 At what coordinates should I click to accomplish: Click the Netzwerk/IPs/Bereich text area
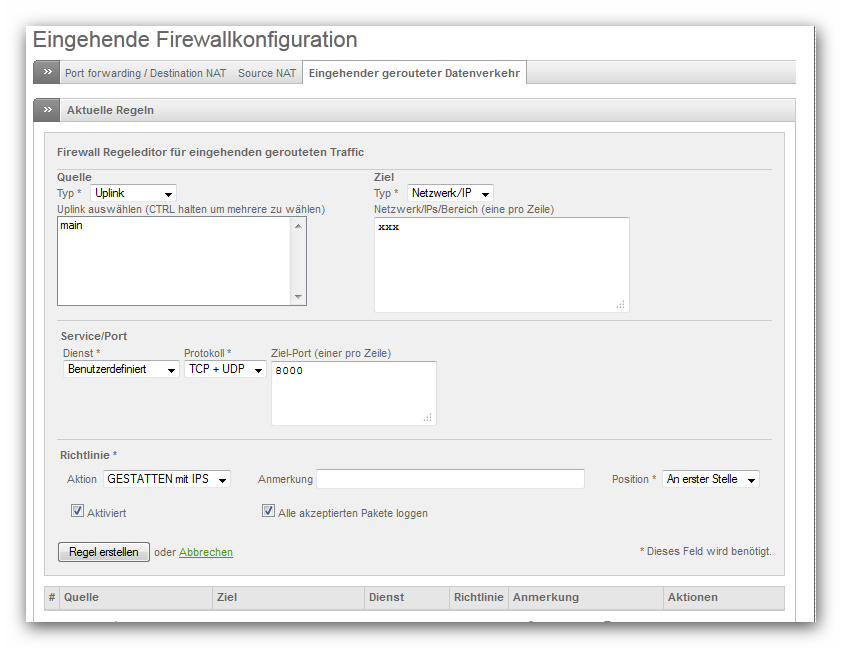click(x=500, y=264)
